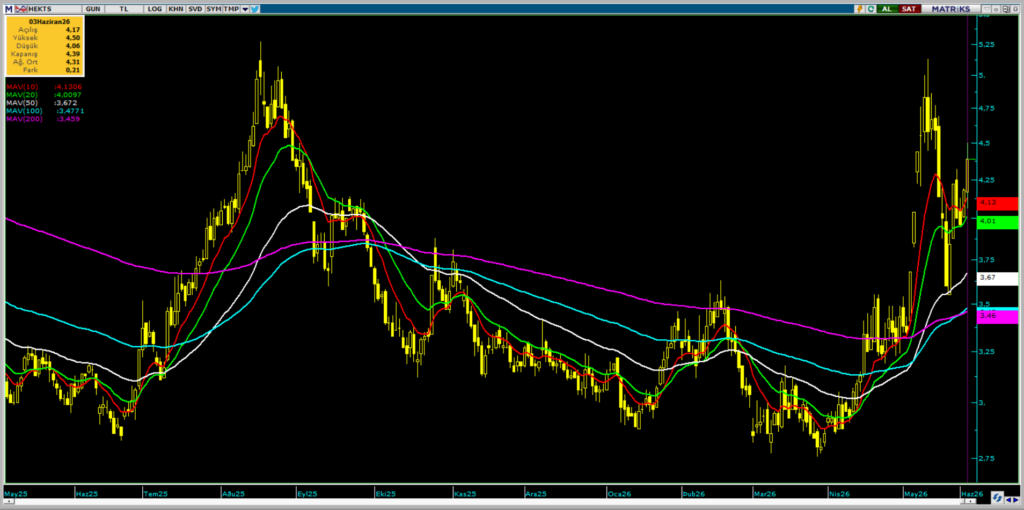Click the red MAV(10) 4,13 price label
This screenshot has width=1024, height=510.
(x=997, y=203)
